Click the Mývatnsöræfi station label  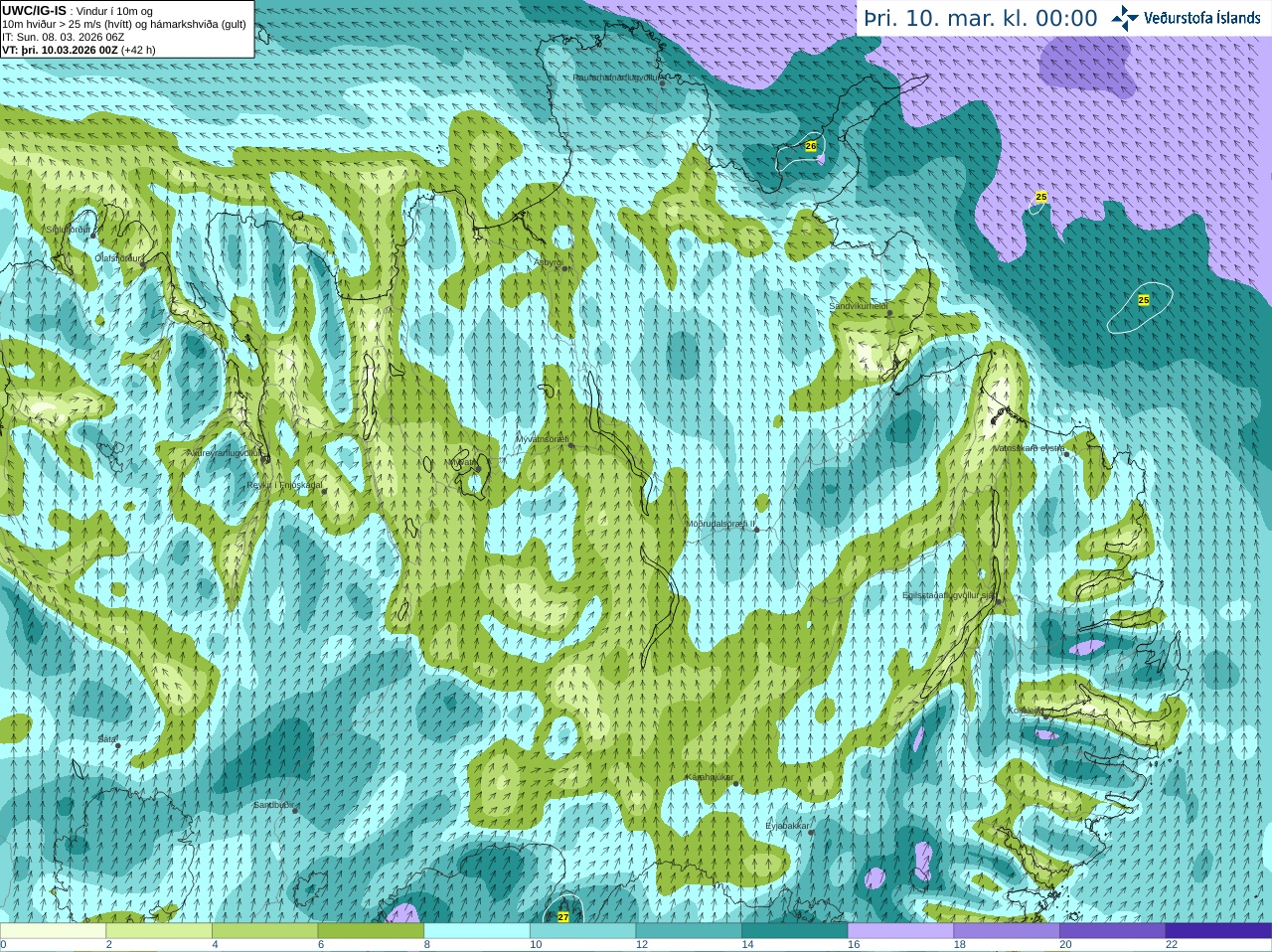(x=543, y=438)
